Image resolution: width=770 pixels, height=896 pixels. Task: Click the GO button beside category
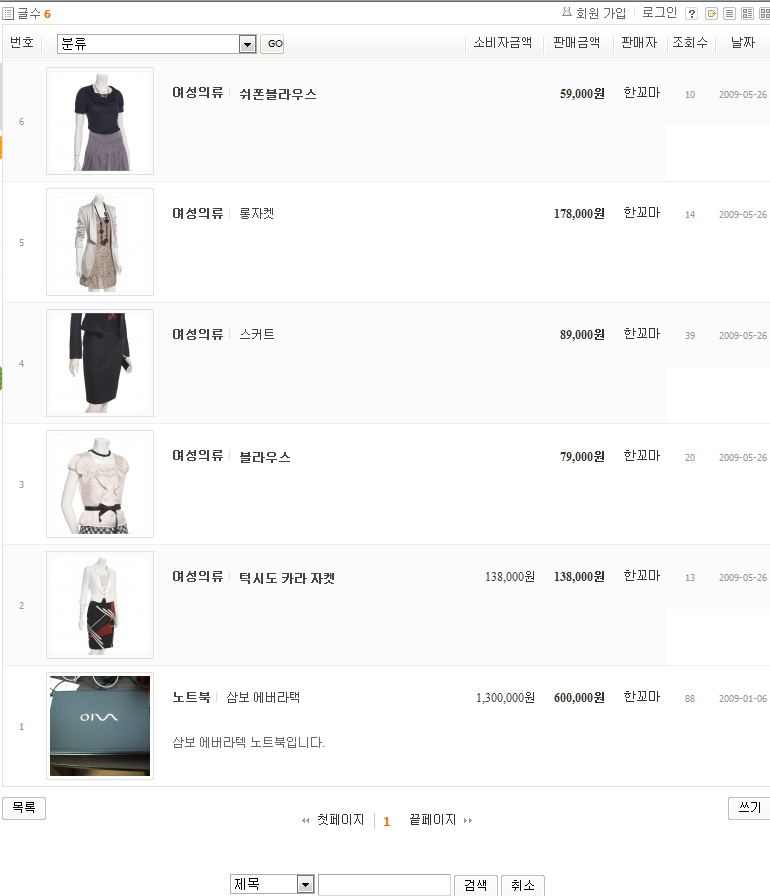272,44
